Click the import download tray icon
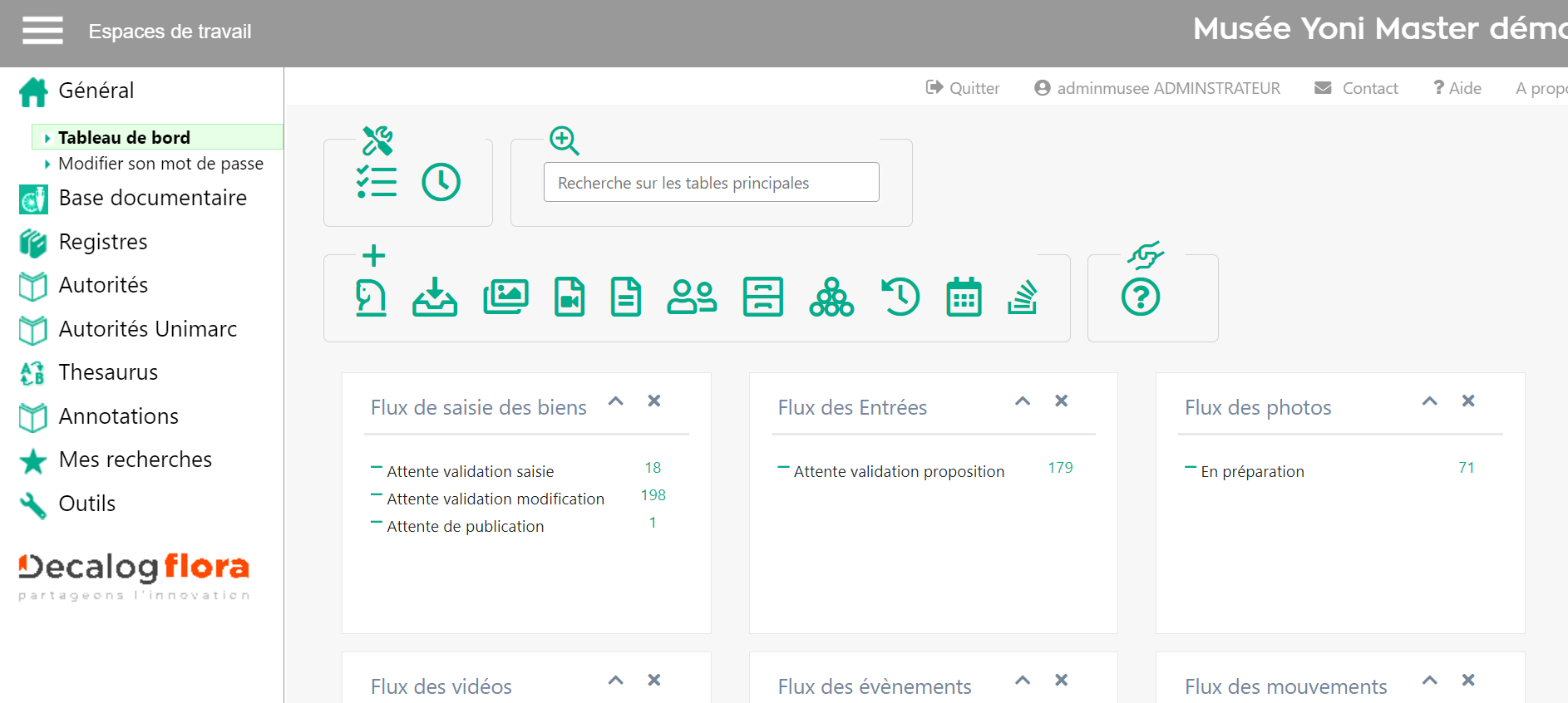Screen dimensions: 1568x703 [x=435, y=297]
